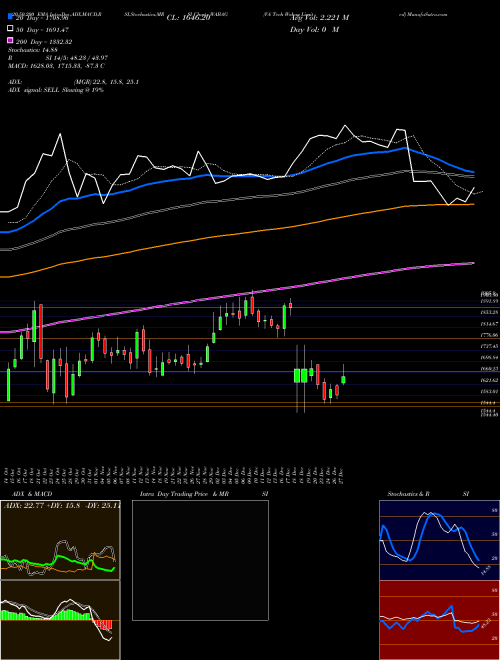Click the '200 Day = 1832.32' legend text
Image resolution: width=500 pixels, height=660 pixels.
coord(44,42)
